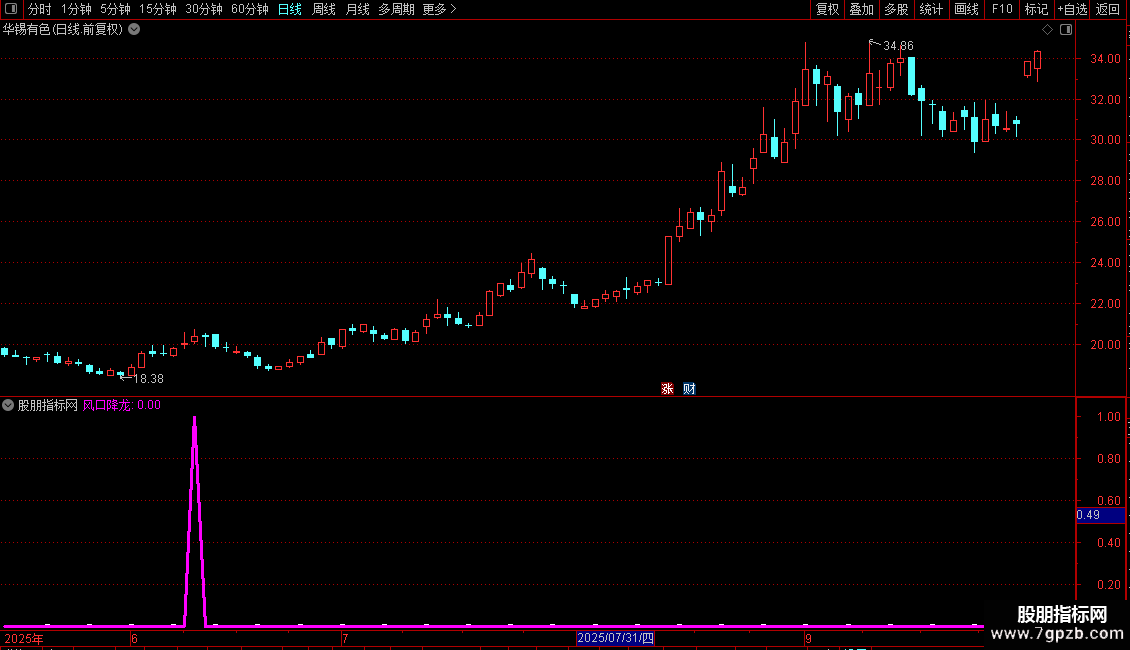Viewport: 1130px width, 650px height.
Task: Click the 财 financial event marker
Action: 690,389
